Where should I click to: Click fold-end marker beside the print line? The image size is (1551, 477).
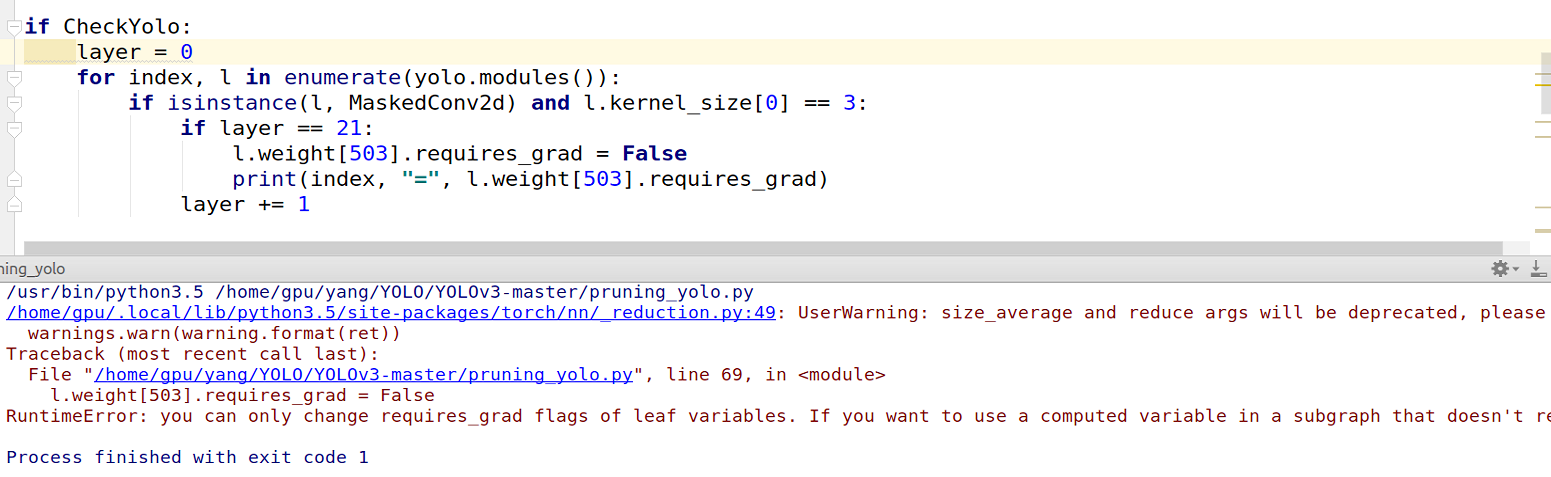[14, 180]
